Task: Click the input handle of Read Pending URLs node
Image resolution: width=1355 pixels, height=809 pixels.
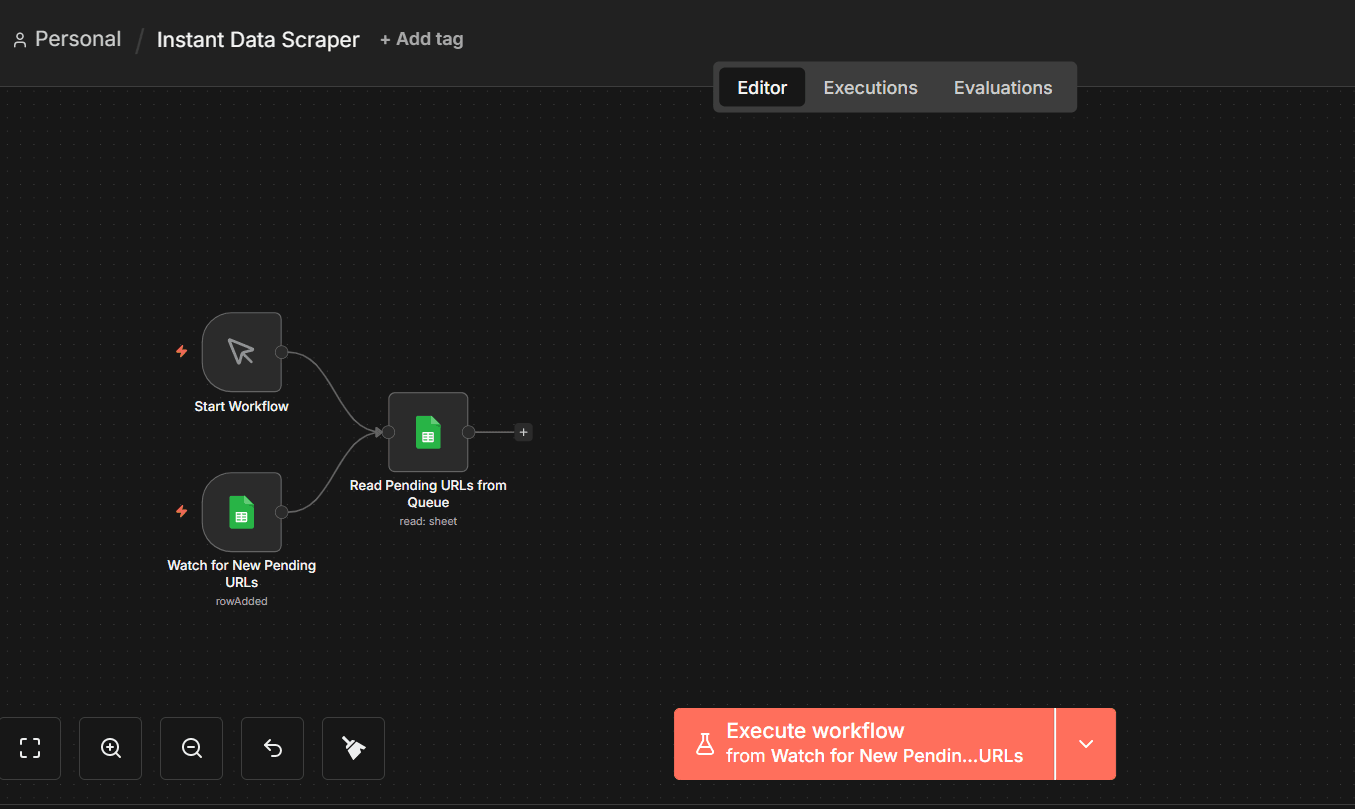Action: click(x=388, y=432)
